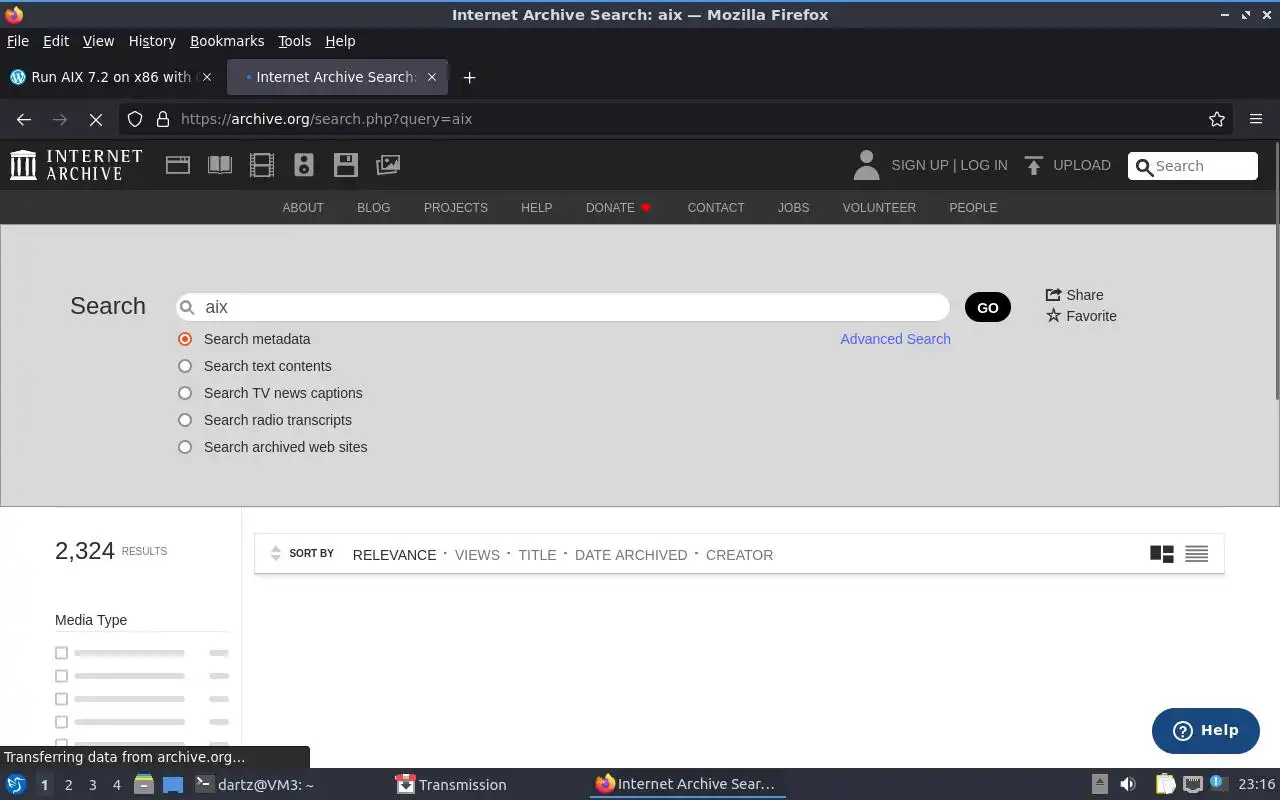View site security lock info

click(x=163, y=119)
